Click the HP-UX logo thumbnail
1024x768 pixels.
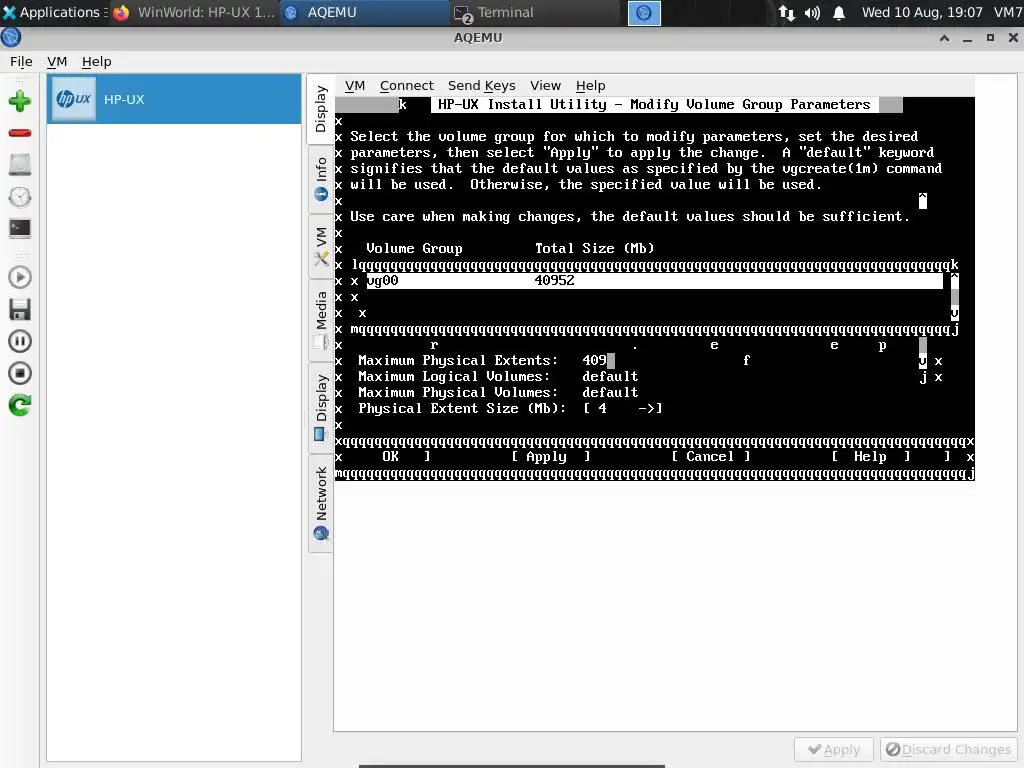pos(73,99)
